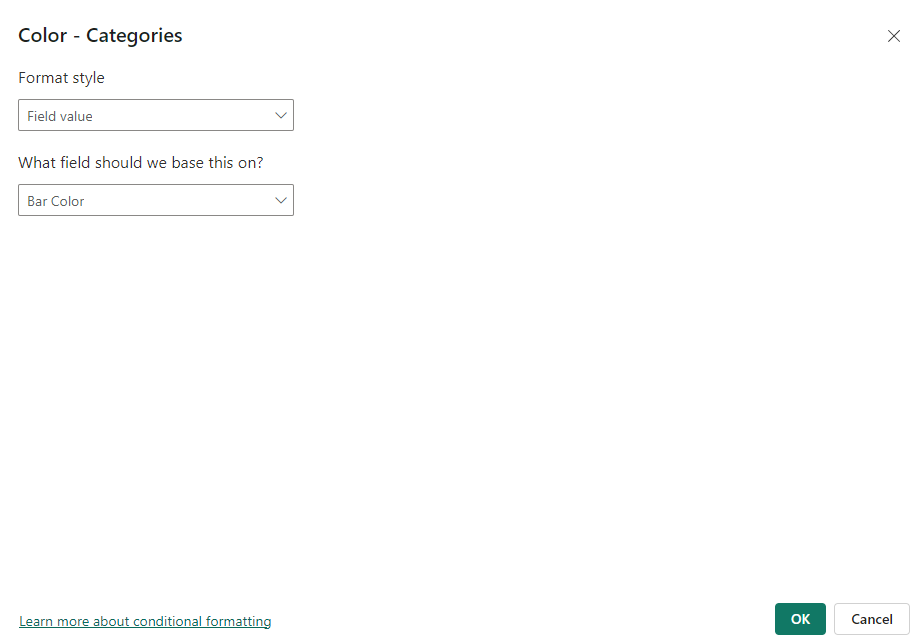Viewport: 921px width, 643px height.
Task: Close the Color - Categories dialog
Action: tap(893, 36)
